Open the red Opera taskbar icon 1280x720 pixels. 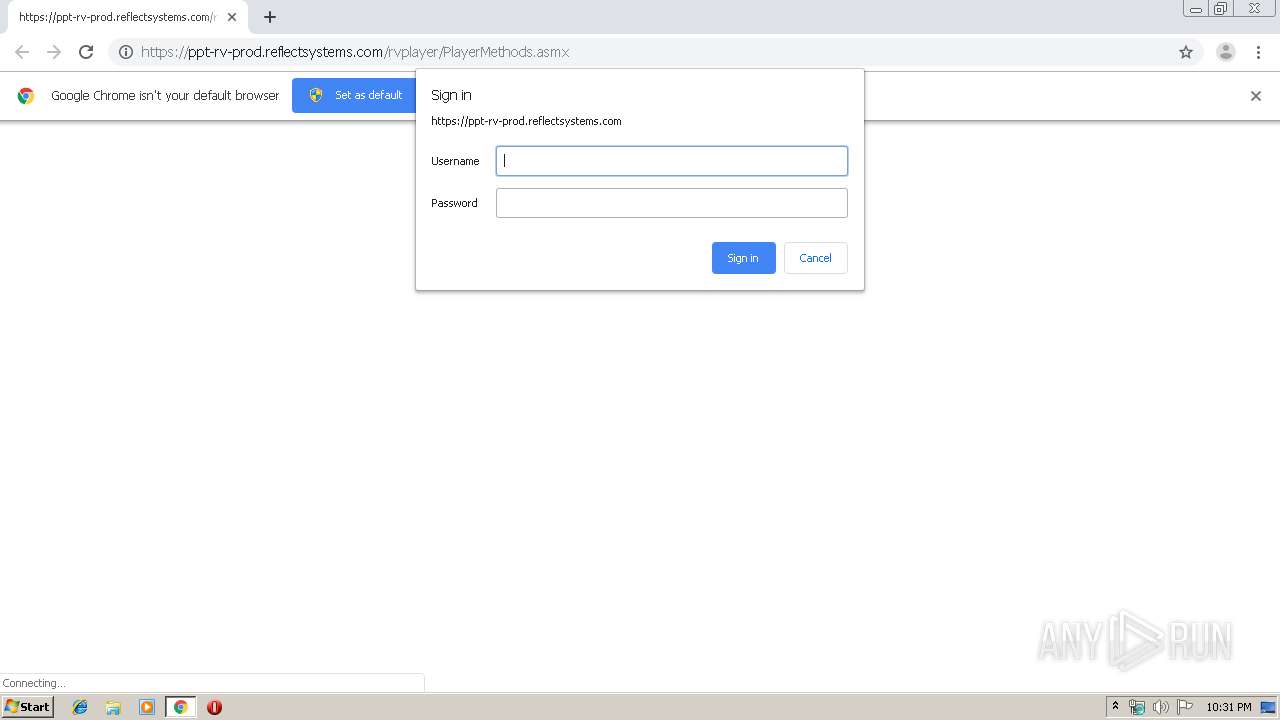[x=214, y=707]
